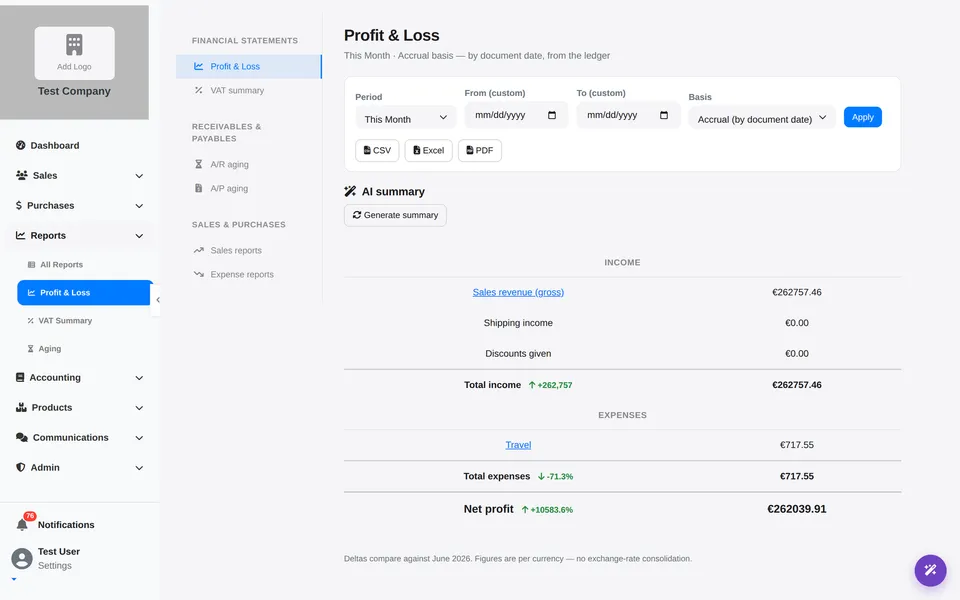
Task: Expand the Purchases menu chevron
Action: 139,206
